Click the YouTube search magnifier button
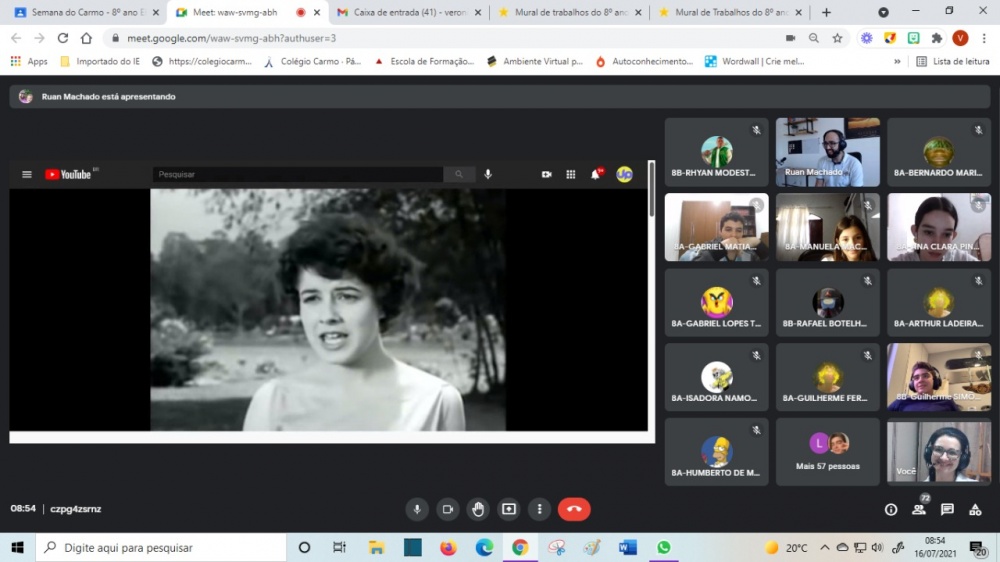1000x562 pixels. pos(459,174)
